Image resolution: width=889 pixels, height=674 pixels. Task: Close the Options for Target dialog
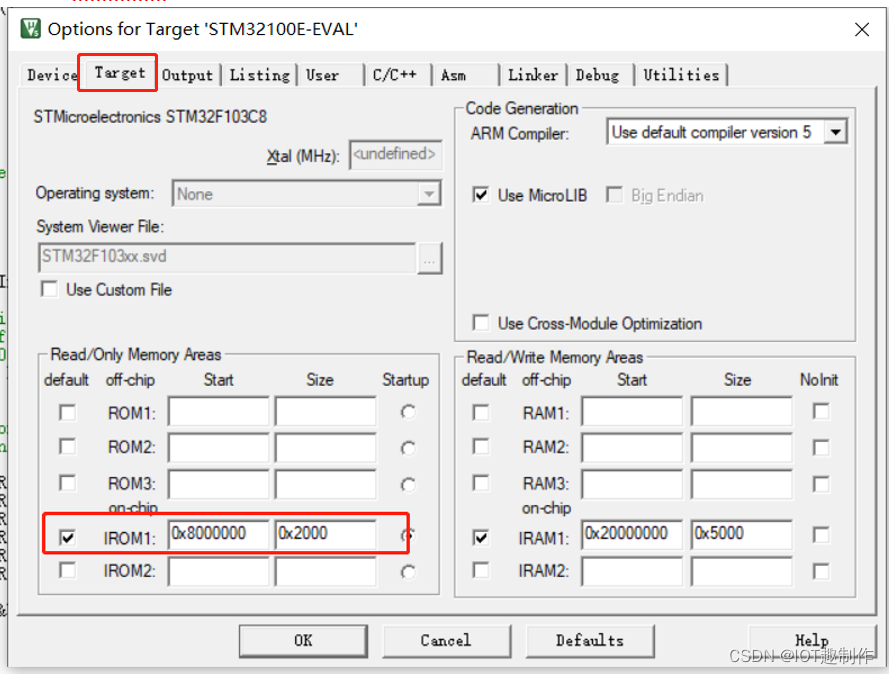[861, 29]
